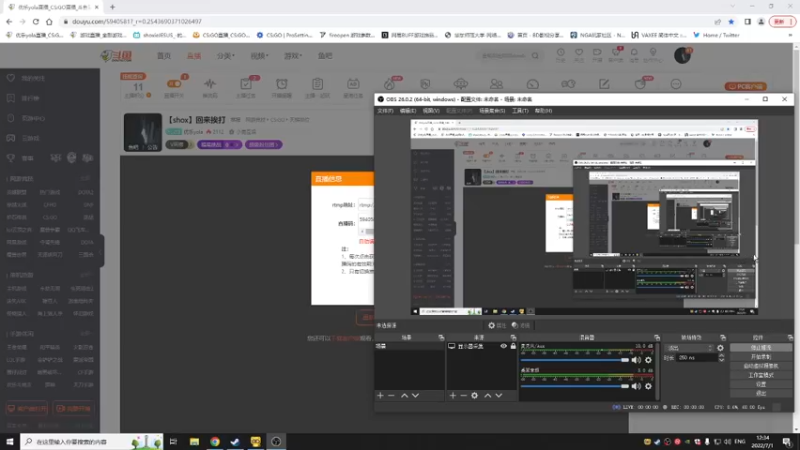Open the File menu in OBS

click(385, 111)
